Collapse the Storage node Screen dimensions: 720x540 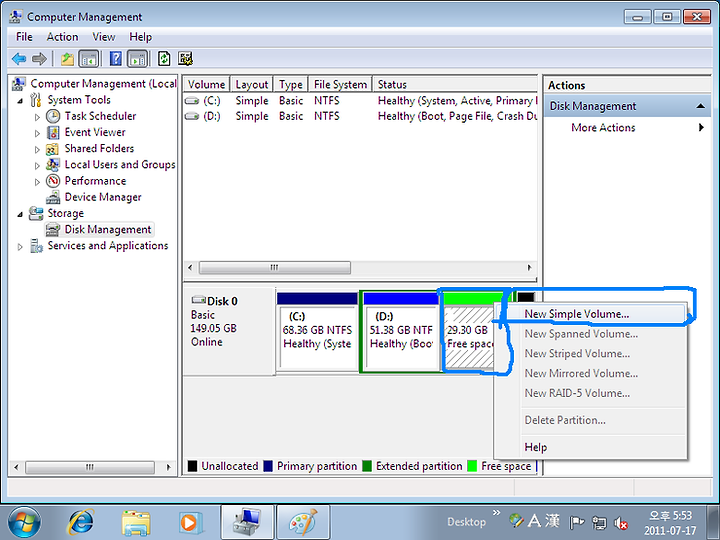(20, 214)
